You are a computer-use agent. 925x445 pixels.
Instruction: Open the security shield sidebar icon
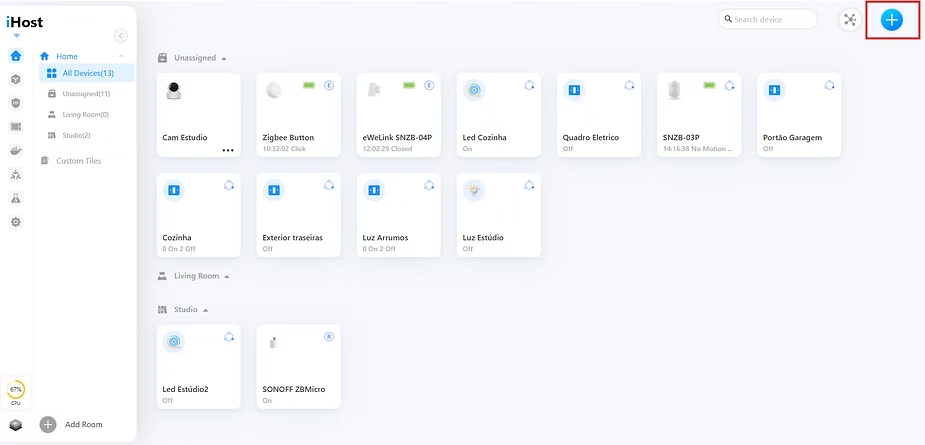coord(15,102)
